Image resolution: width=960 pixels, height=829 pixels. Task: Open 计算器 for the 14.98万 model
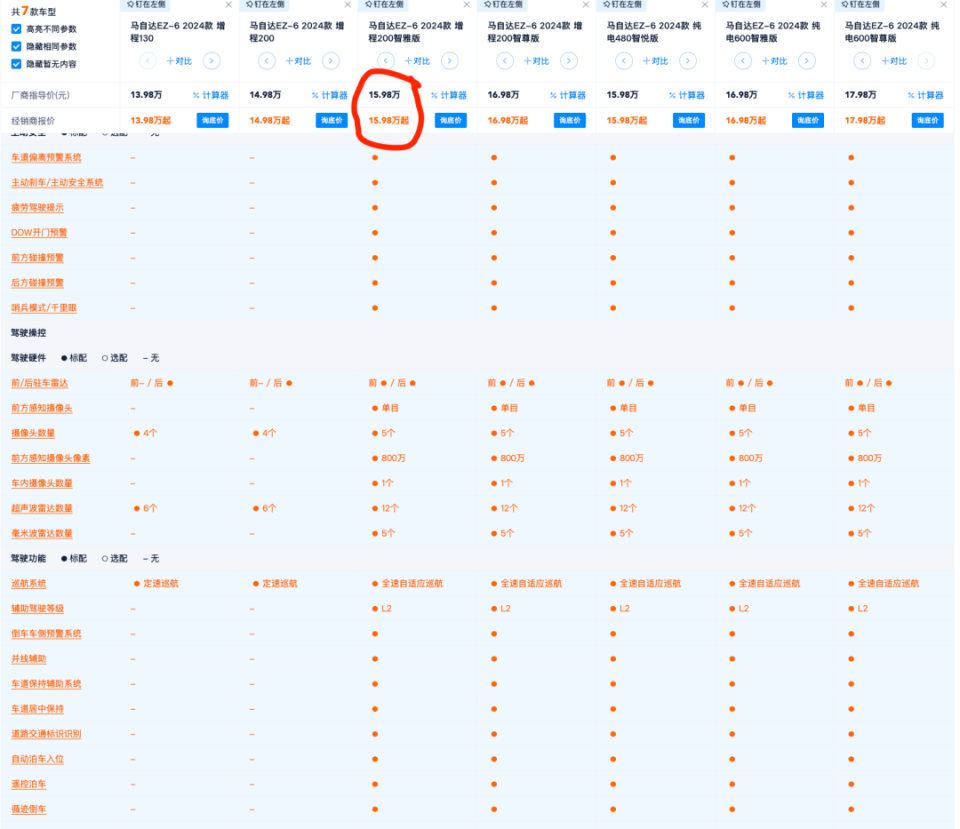329,95
